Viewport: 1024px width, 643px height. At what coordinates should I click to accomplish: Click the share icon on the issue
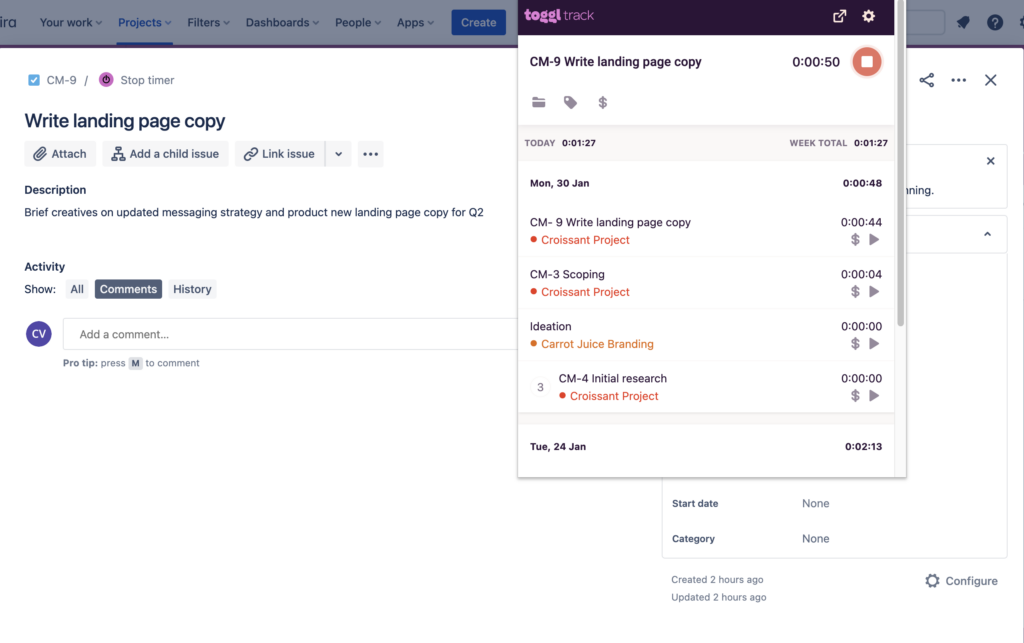(x=926, y=80)
